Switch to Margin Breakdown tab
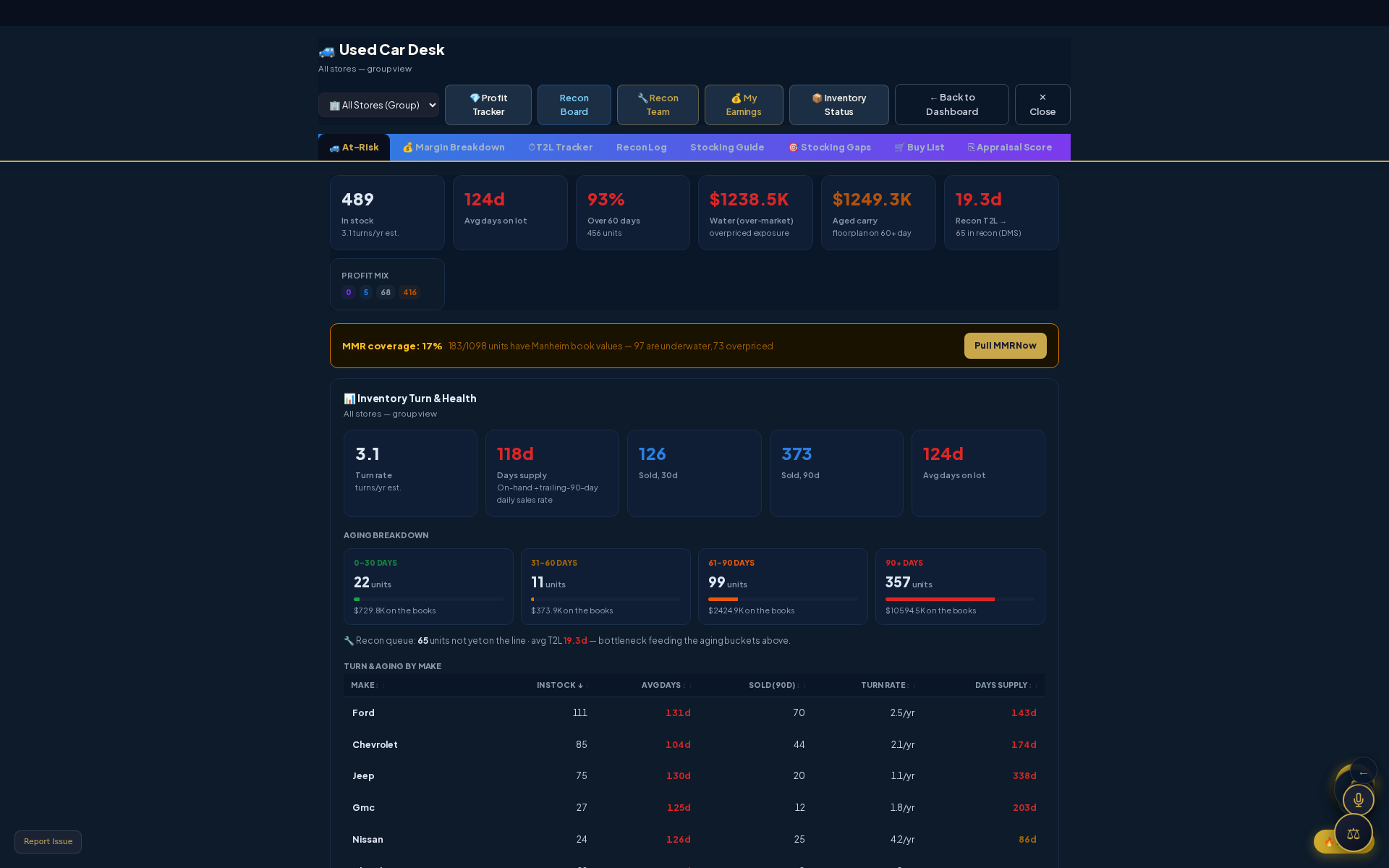1389x868 pixels. [x=454, y=148]
